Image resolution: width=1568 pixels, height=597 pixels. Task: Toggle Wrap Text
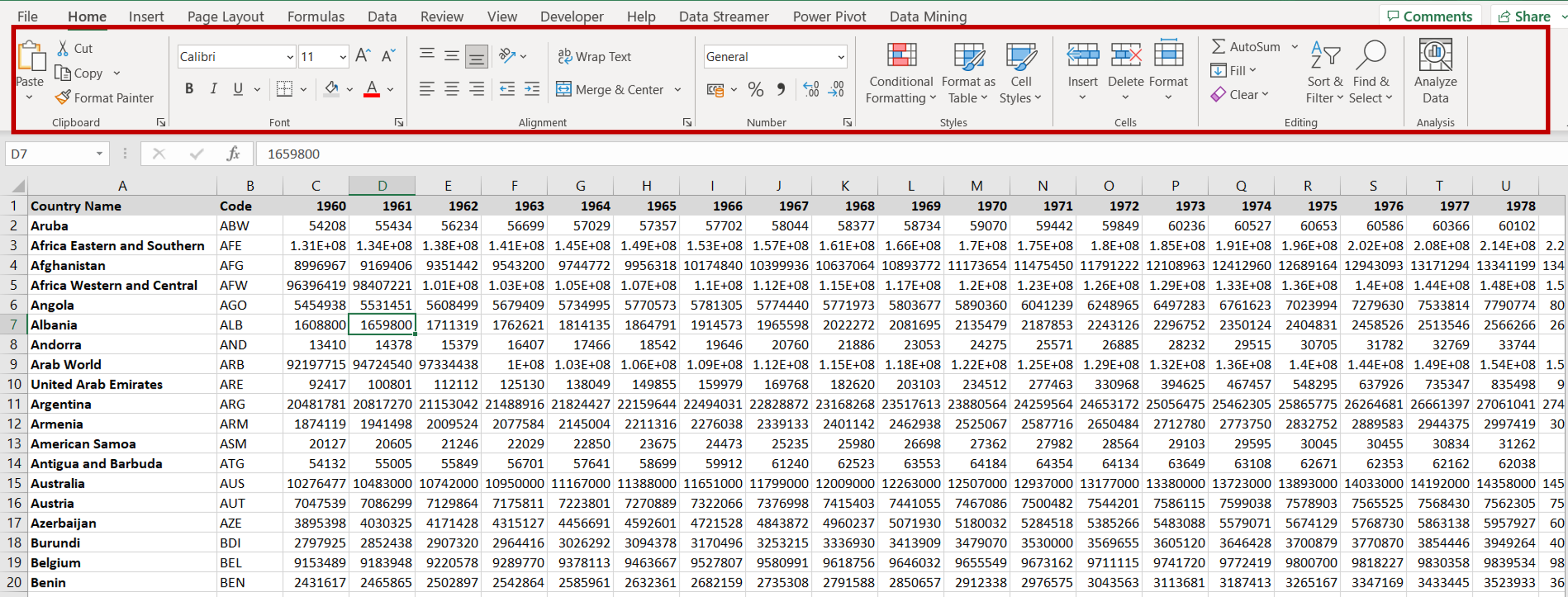coord(594,57)
